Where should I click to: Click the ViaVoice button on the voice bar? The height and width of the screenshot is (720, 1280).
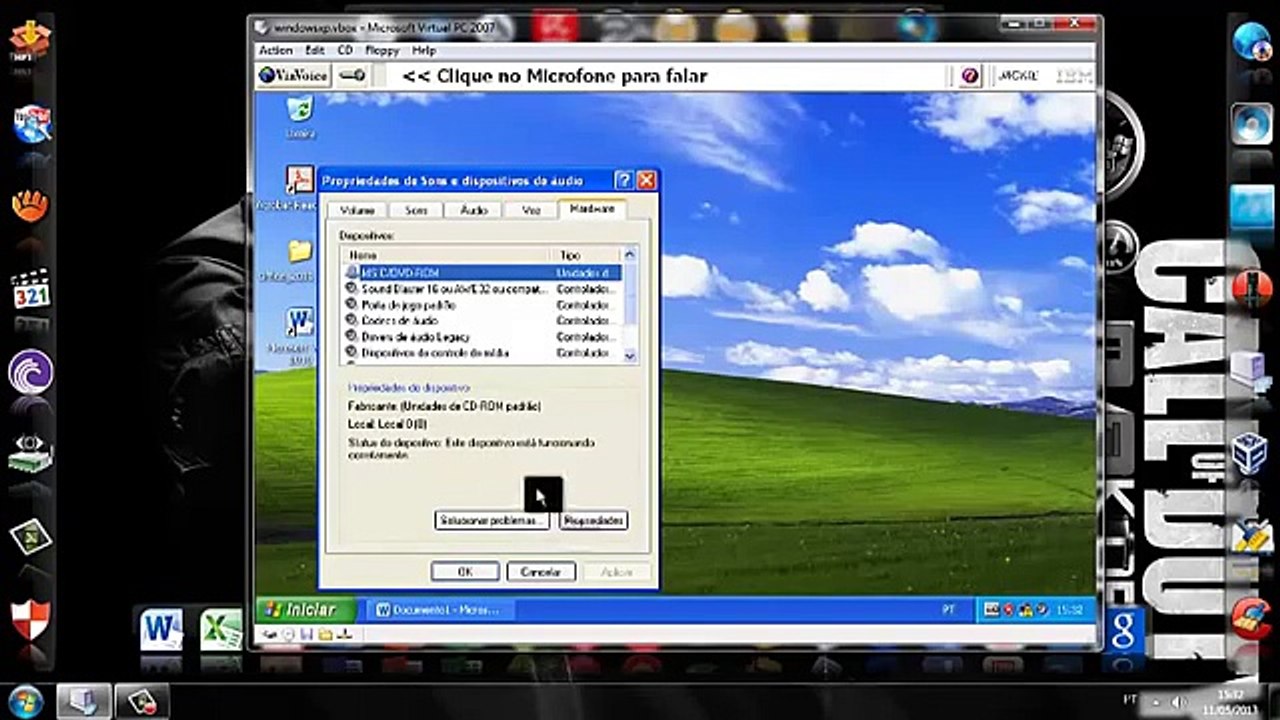pos(294,76)
